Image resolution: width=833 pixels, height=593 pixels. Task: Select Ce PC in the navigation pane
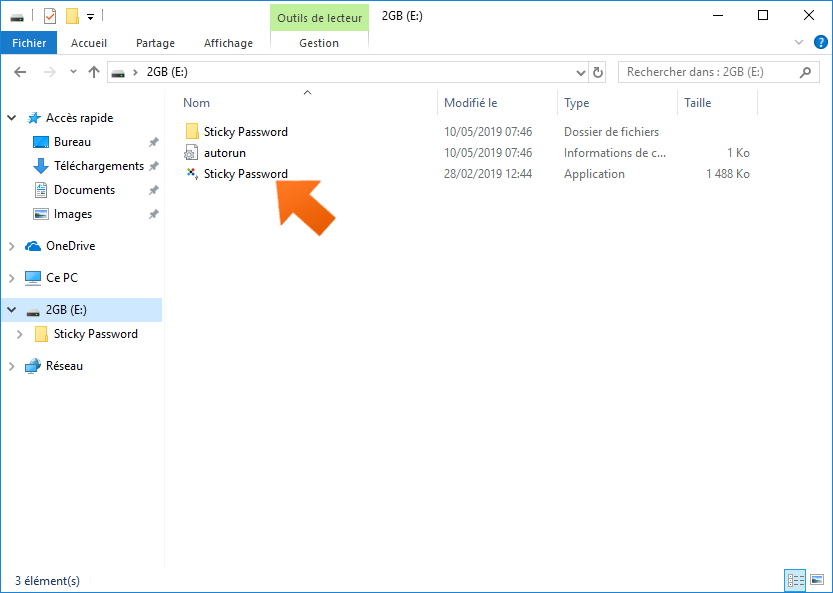point(62,278)
